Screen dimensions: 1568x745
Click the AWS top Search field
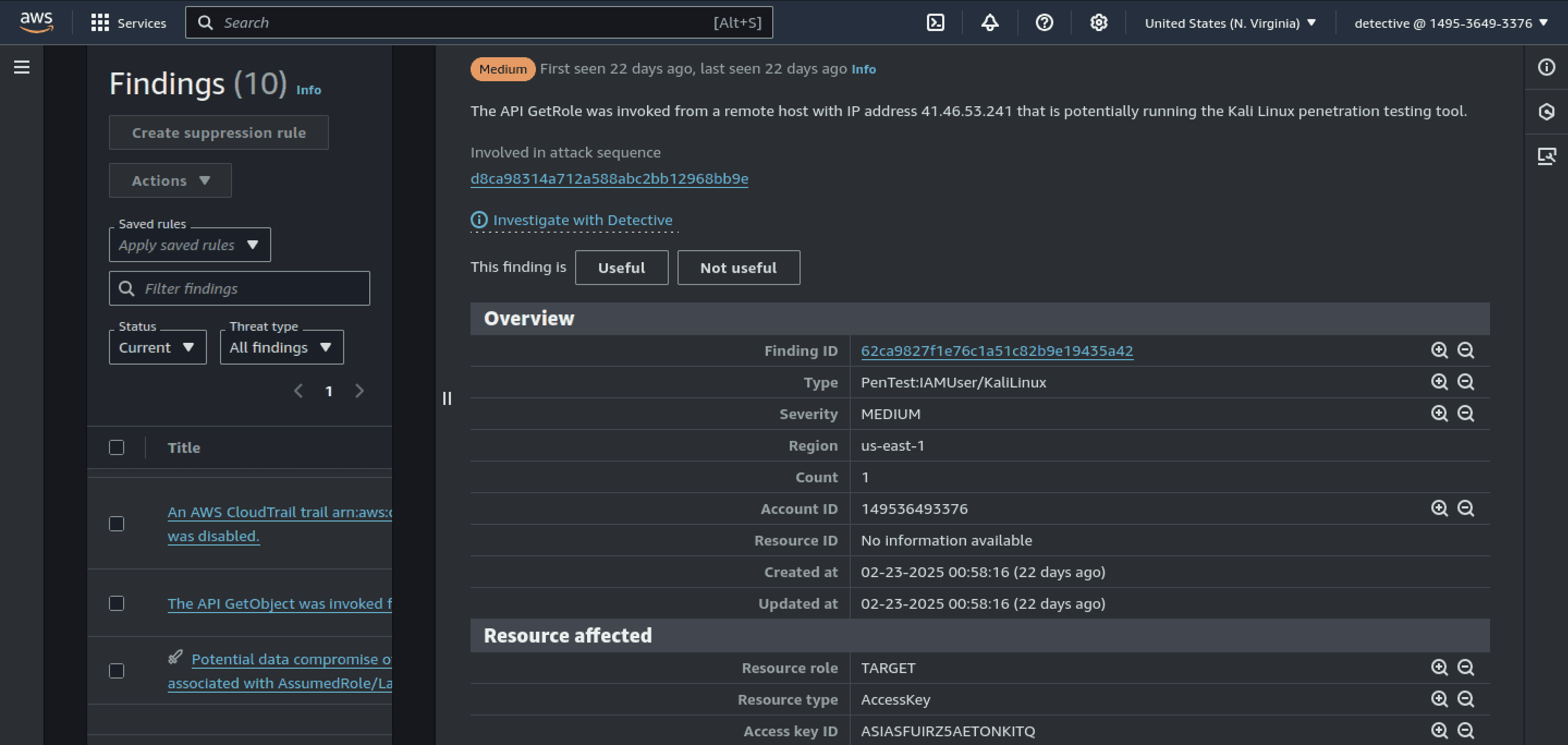[479, 22]
